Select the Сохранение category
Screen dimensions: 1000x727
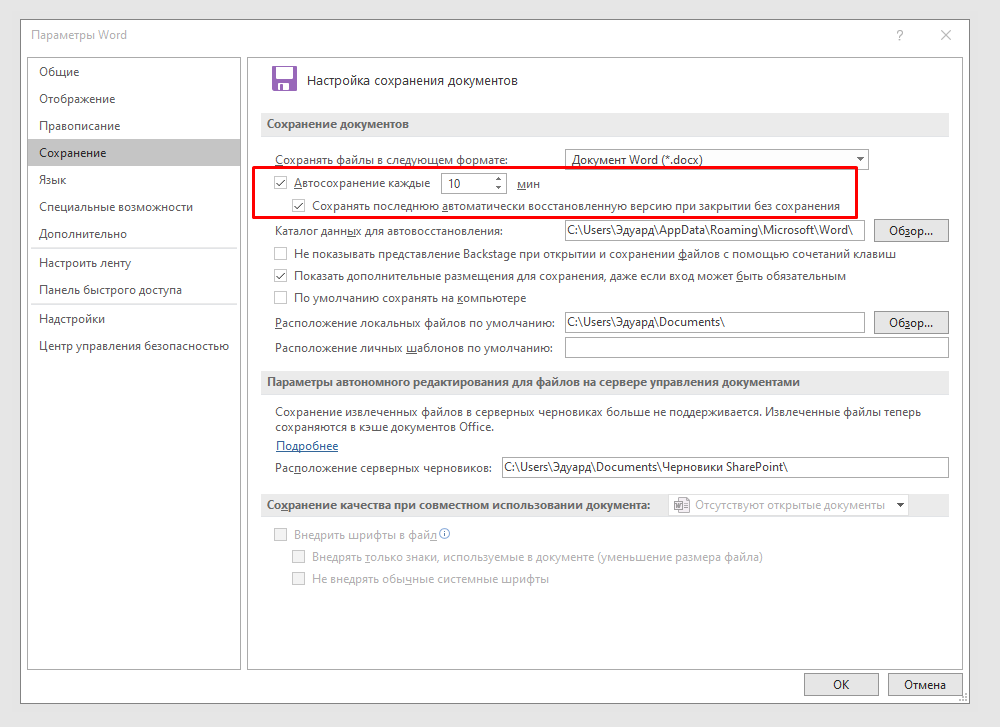coord(134,153)
